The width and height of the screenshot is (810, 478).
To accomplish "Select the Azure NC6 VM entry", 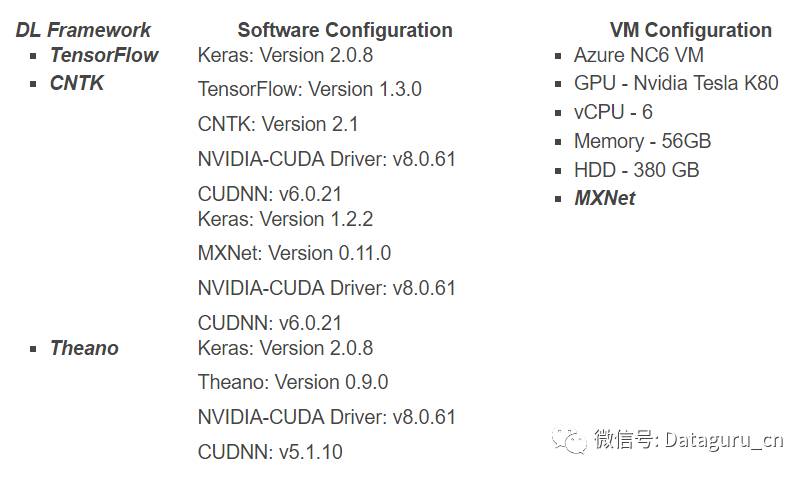I will [x=638, y=55].
